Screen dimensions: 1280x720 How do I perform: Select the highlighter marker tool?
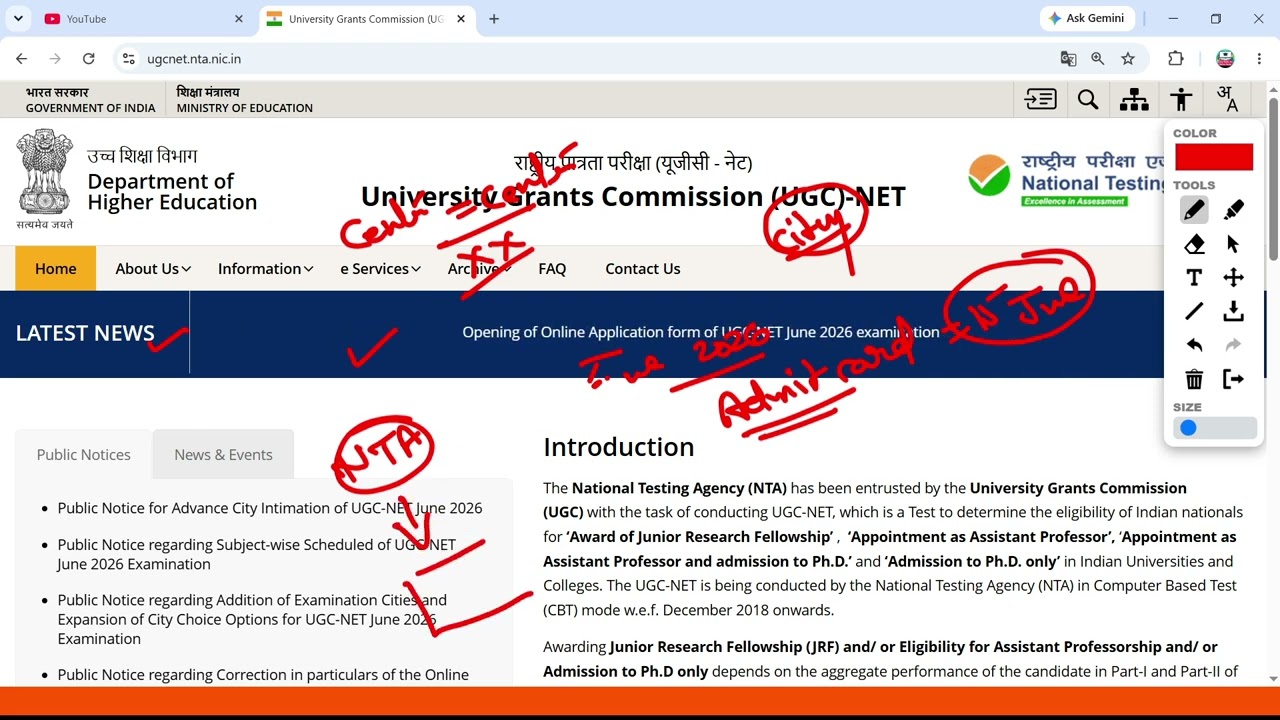[1233, 210]
